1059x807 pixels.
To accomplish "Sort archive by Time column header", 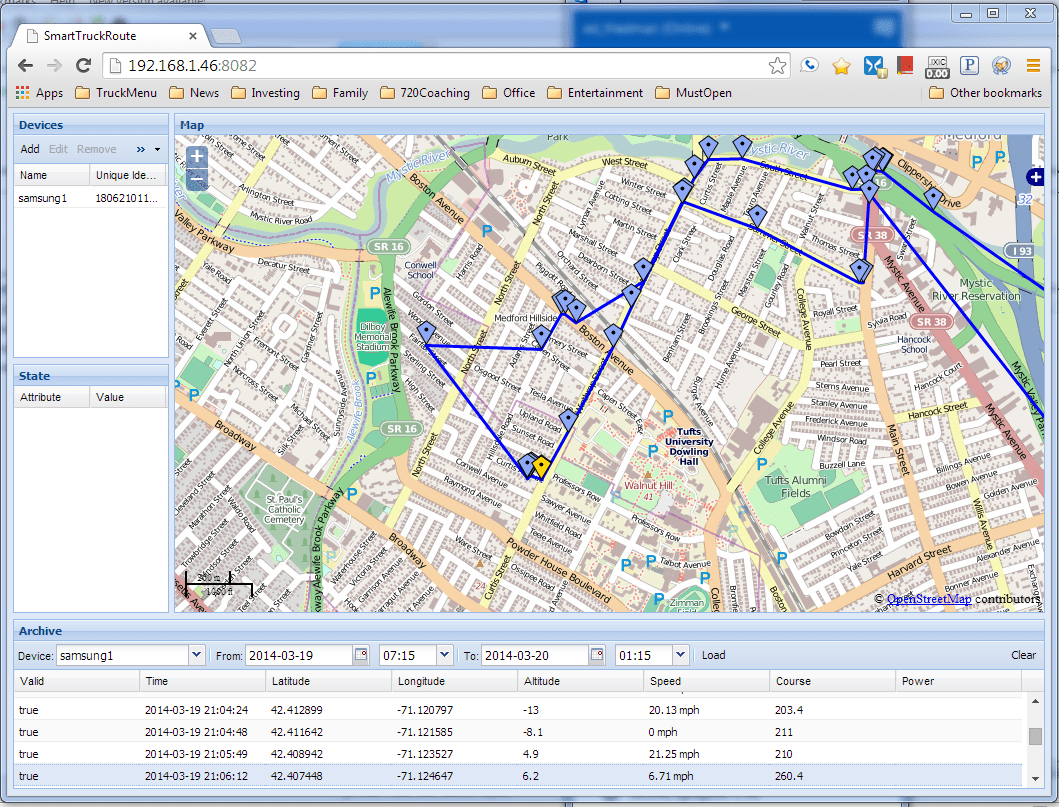I will 203,681.
